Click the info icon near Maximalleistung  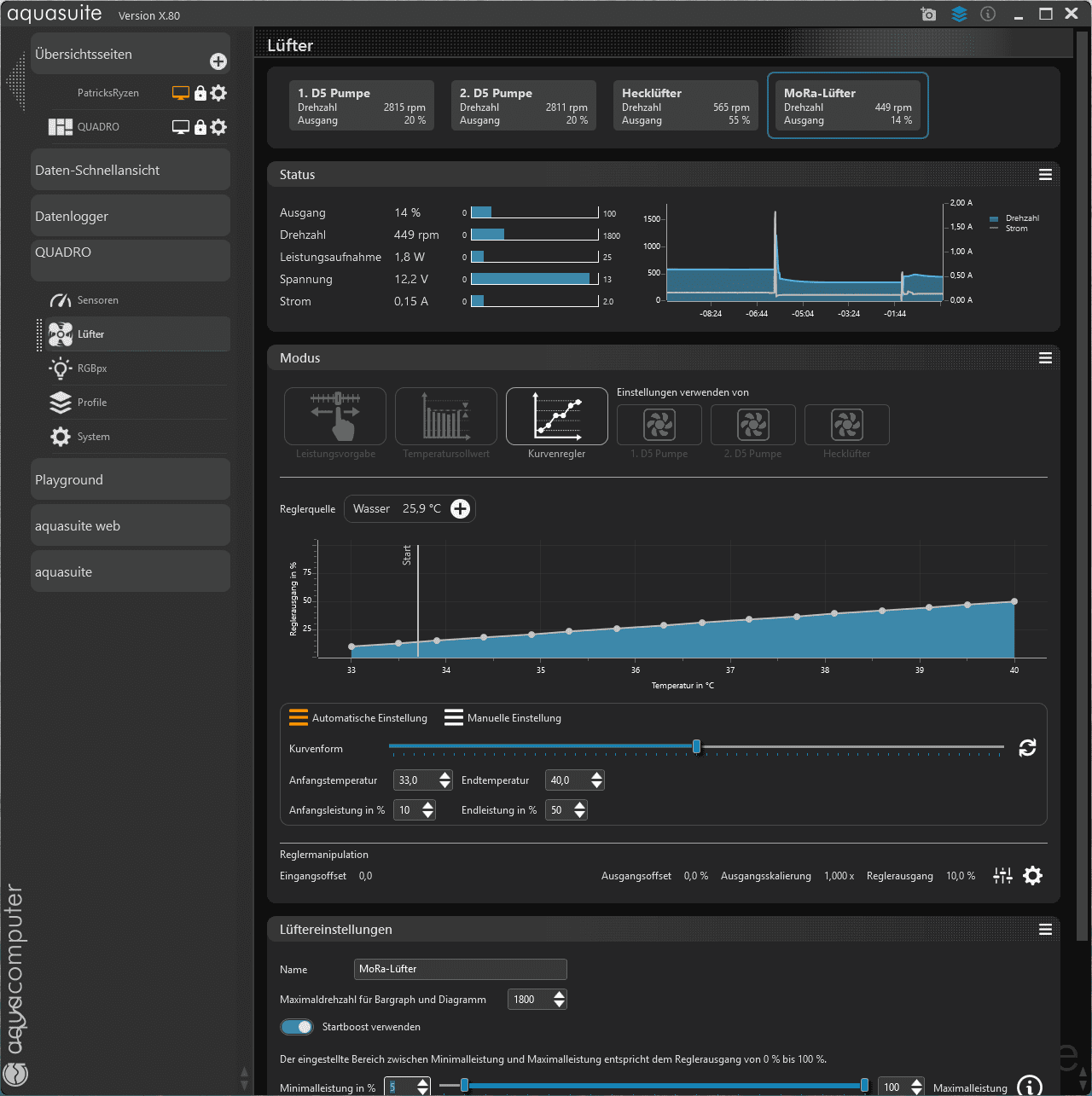(1030, 1087)
